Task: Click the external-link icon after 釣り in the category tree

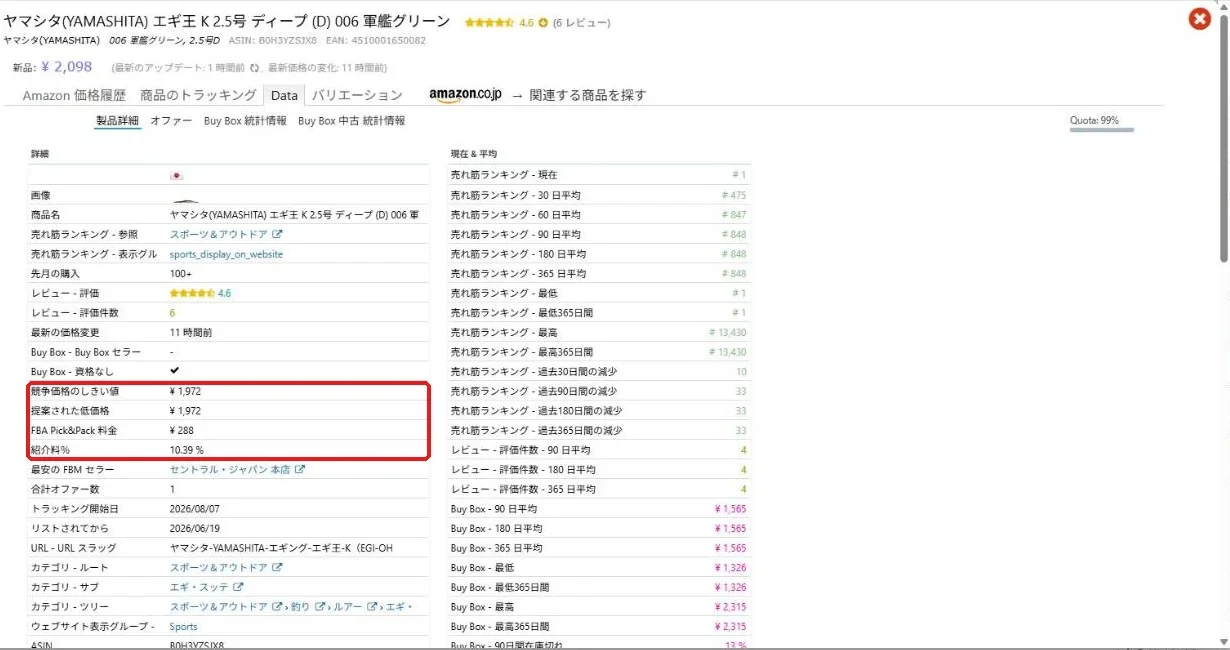Action: tap(321, 606)
